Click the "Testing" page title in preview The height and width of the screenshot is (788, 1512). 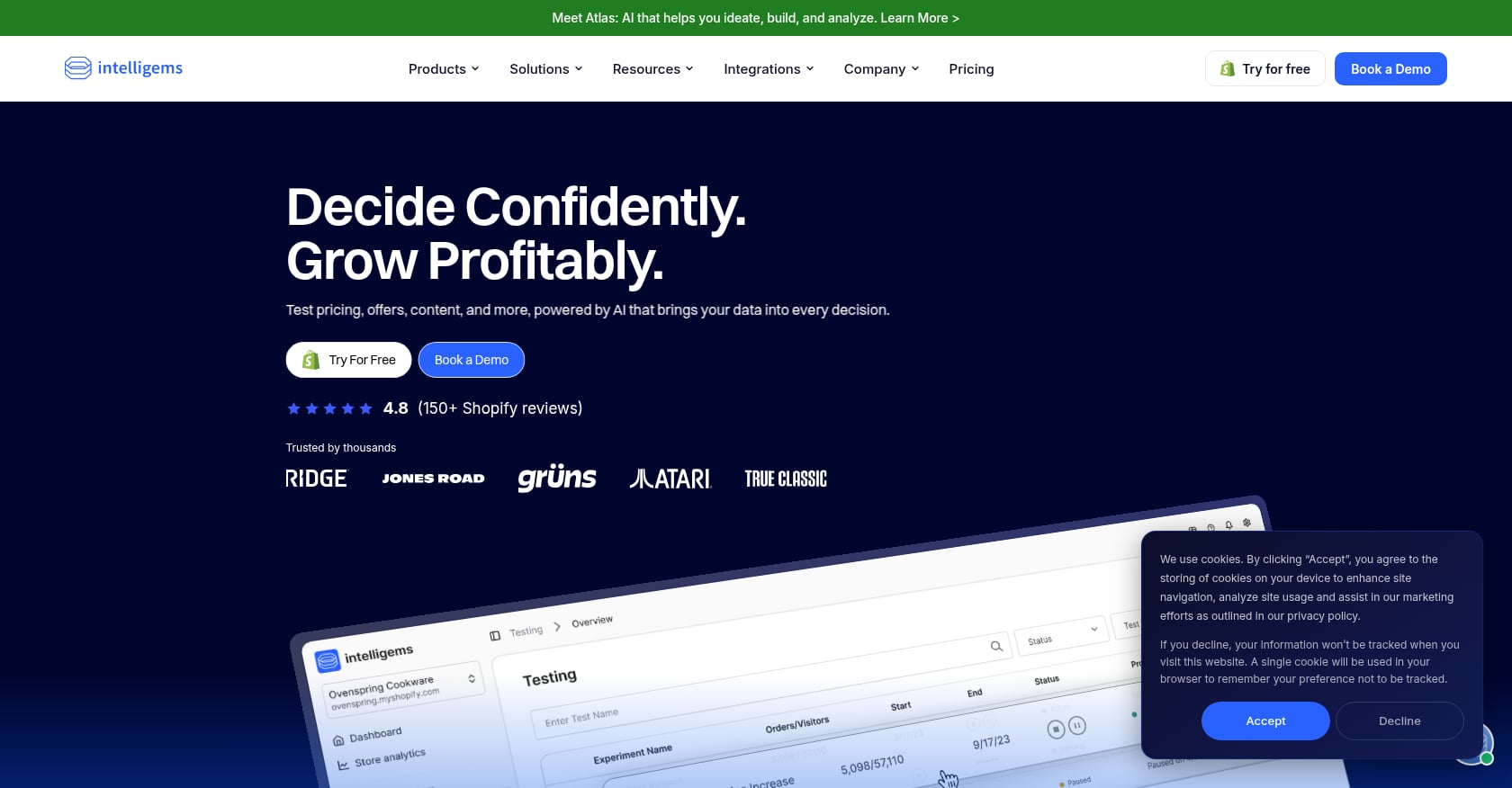pyautogui.click(x=550, y=677)
